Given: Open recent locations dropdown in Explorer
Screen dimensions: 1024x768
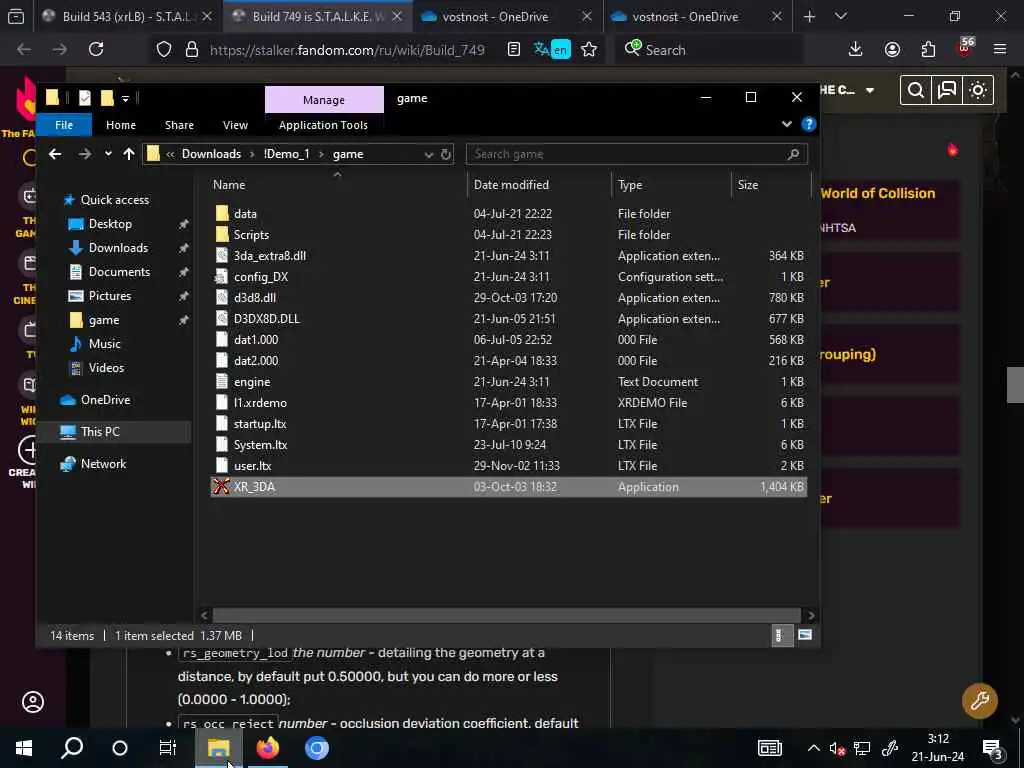Looking at the screenshot, I should (108, 154).
